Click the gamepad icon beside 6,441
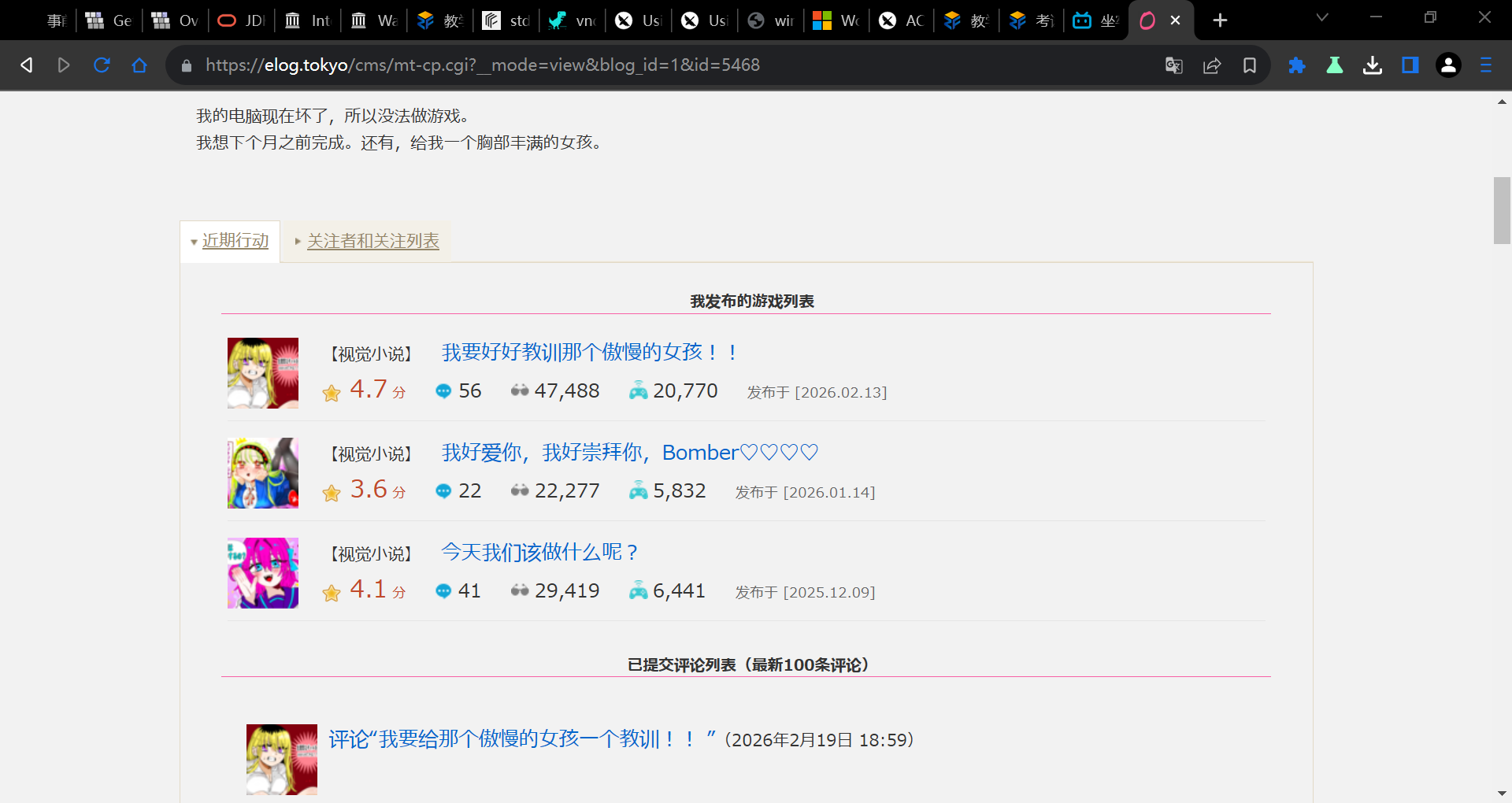This screenshot has width=1512, height=803. 639,590
